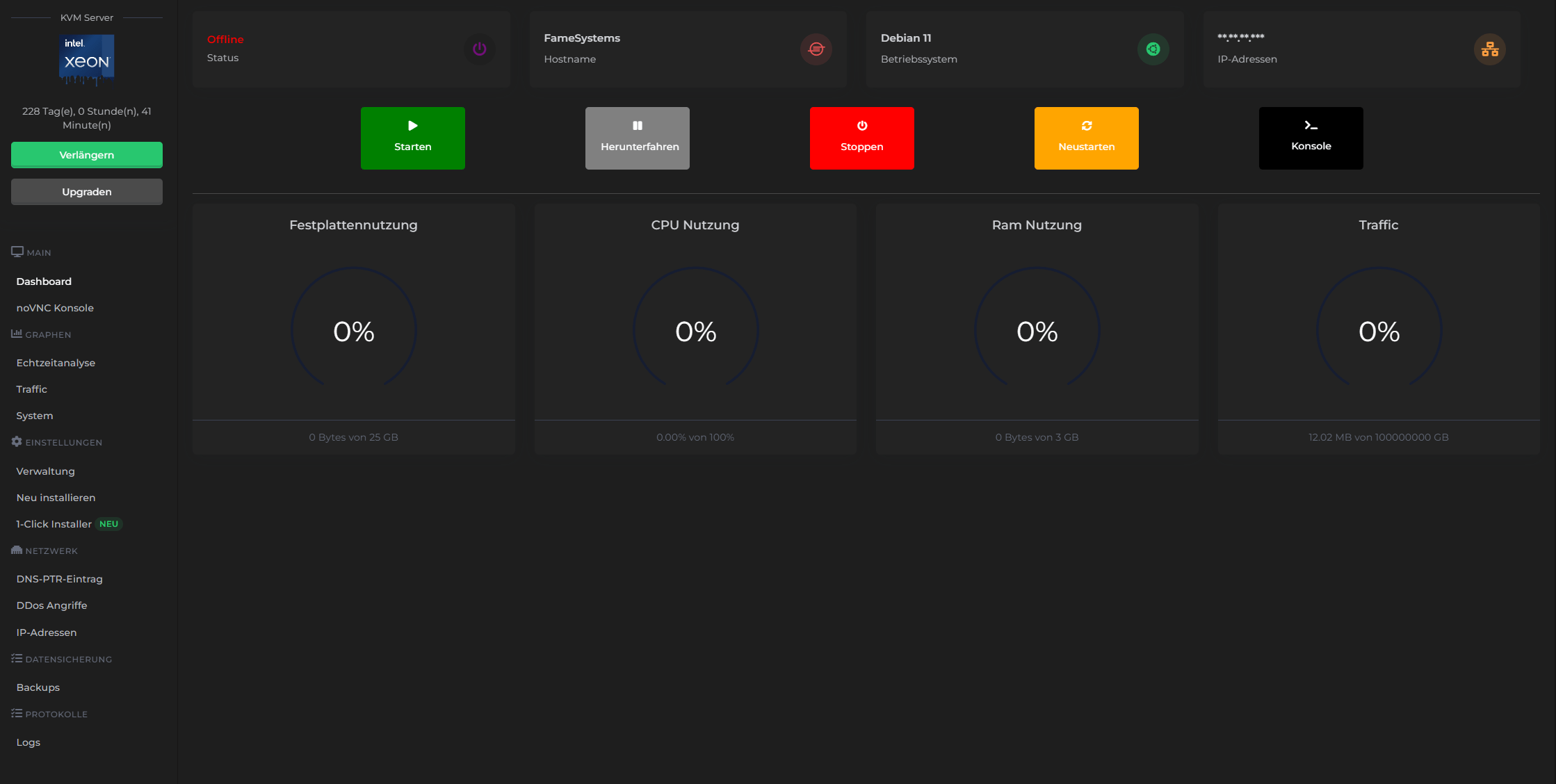Open the 1-Click Installer menu item
The width and height of the screenshot is (1556, 784).
pos(54,524)
